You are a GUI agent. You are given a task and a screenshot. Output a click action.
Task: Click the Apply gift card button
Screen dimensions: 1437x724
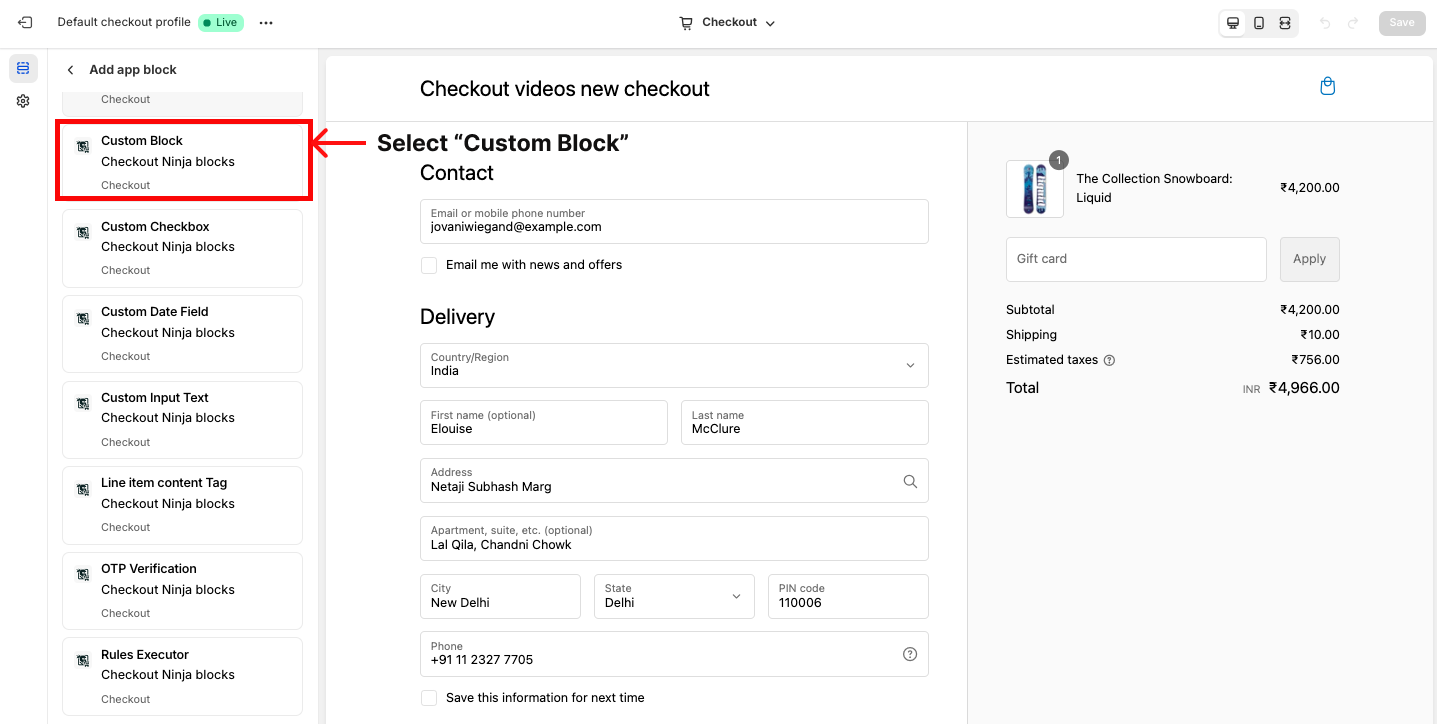point(1309,259)
